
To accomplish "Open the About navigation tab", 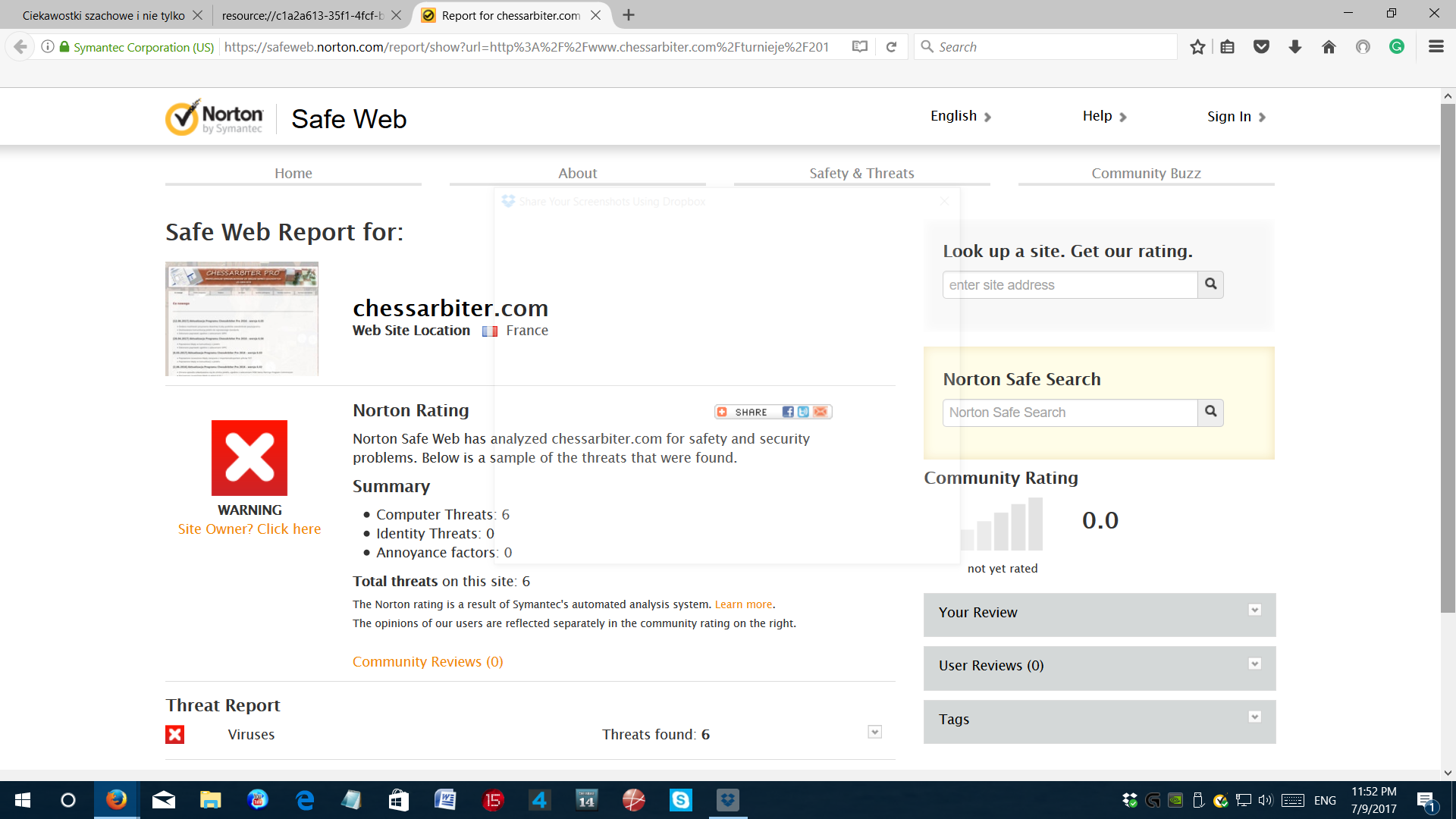I will click(x=578, y=173).
